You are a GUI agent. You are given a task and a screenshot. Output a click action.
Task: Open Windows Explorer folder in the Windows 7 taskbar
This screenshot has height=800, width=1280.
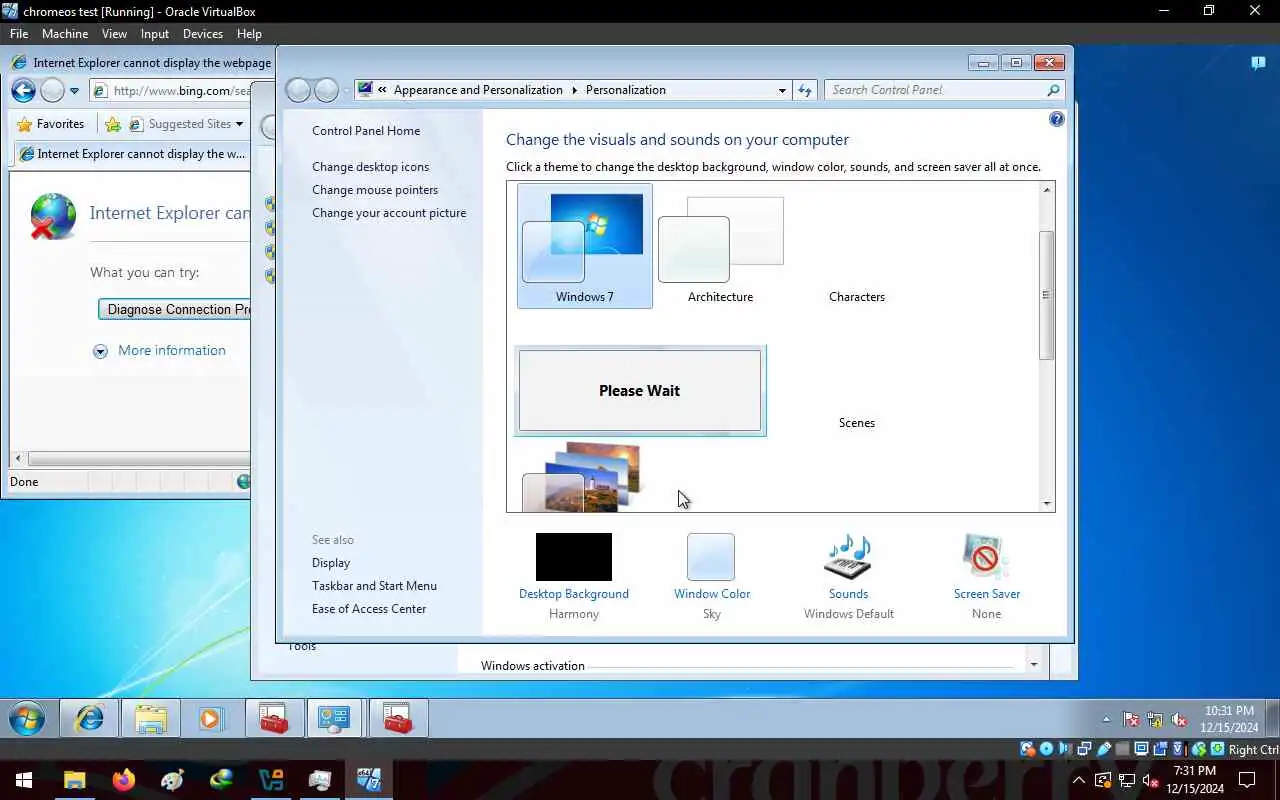pyautogui.click(x=150, y=719)
